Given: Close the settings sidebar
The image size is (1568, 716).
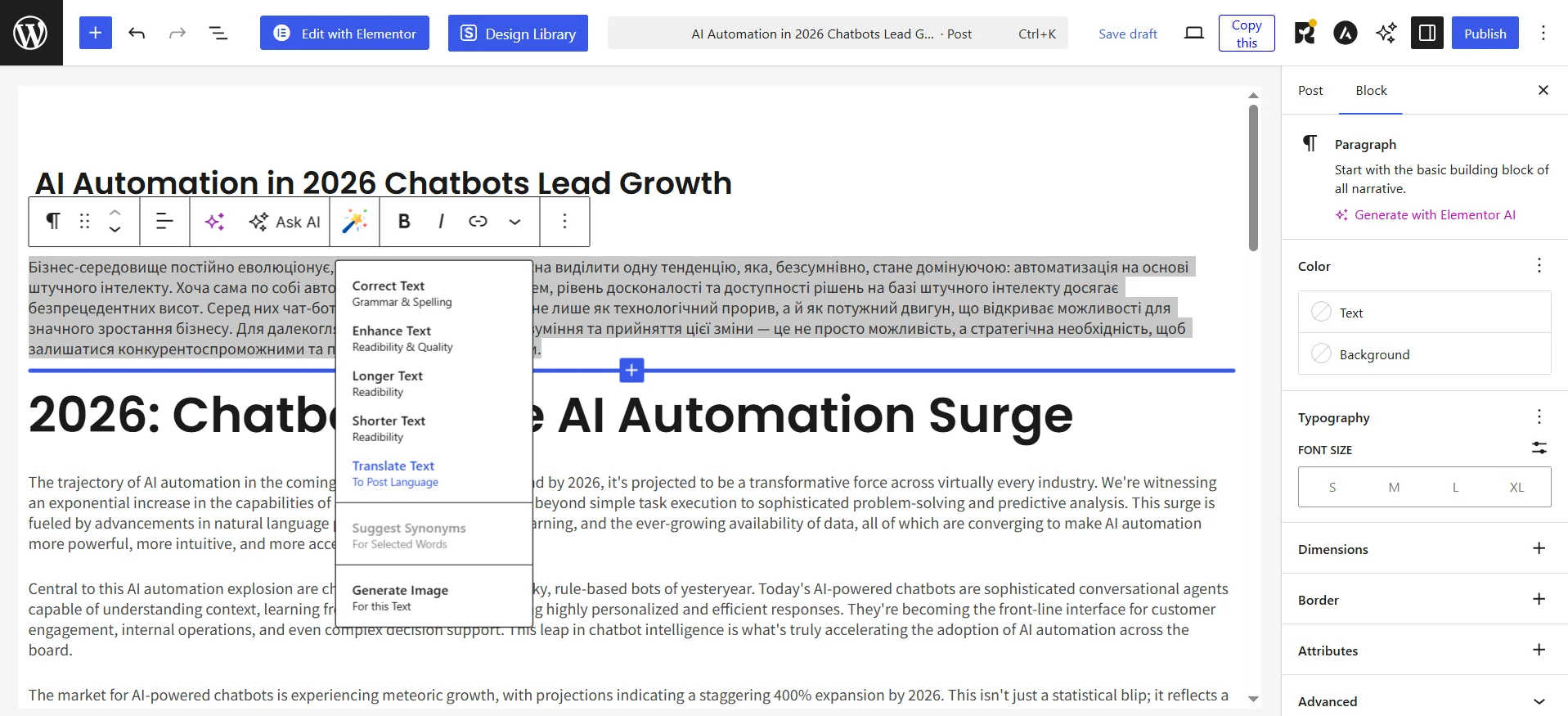Looking at the screenshot, I should 1543,90.
